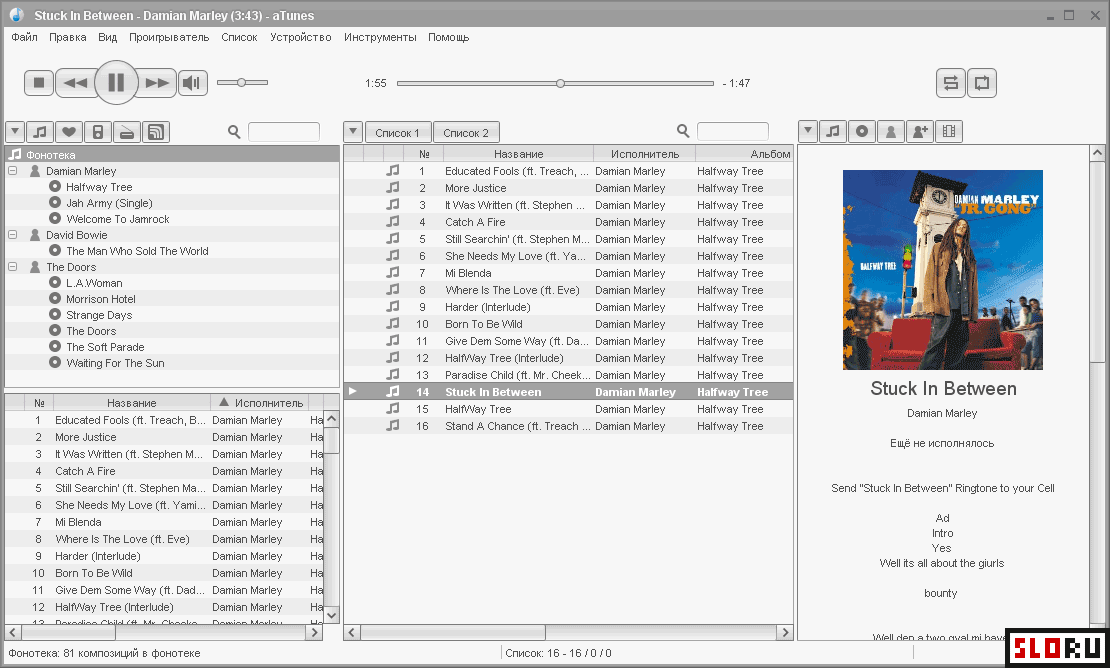This screenshot has width=1110, height=668.
Task: Click the navigator search magnifier icon
Action: 234,132
